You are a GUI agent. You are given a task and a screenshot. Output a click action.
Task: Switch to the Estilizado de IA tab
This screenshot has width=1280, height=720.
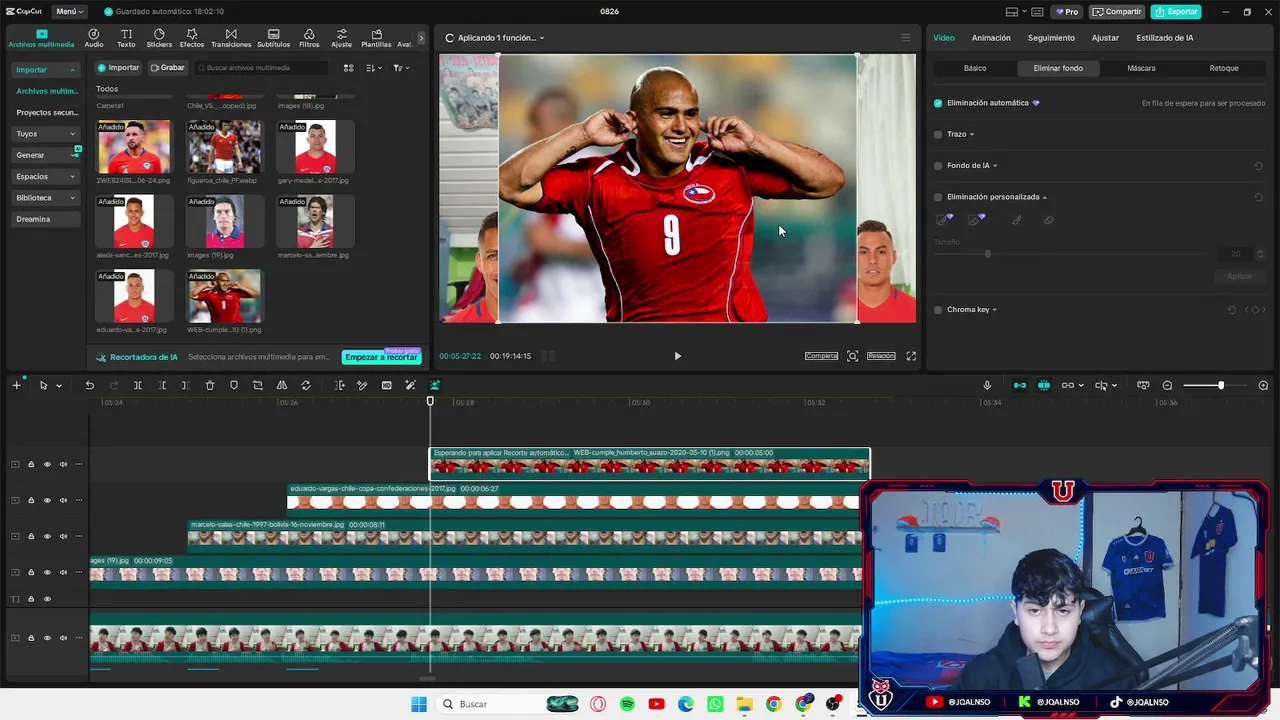tap(1164, 38)
